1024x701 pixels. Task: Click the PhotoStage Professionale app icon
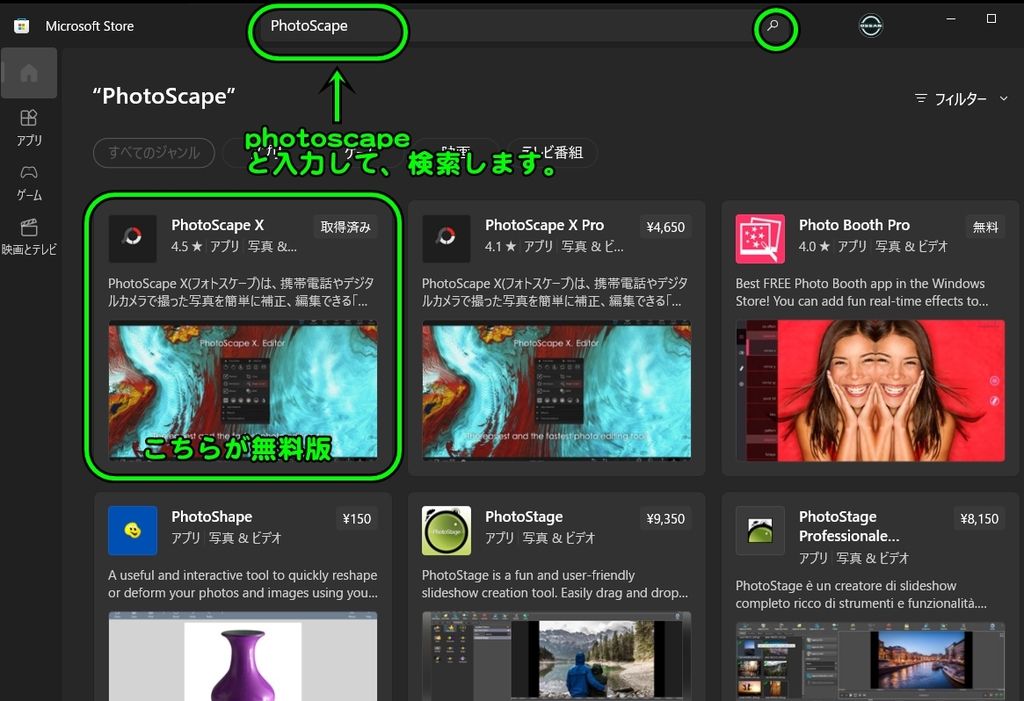tap(760, 530)
